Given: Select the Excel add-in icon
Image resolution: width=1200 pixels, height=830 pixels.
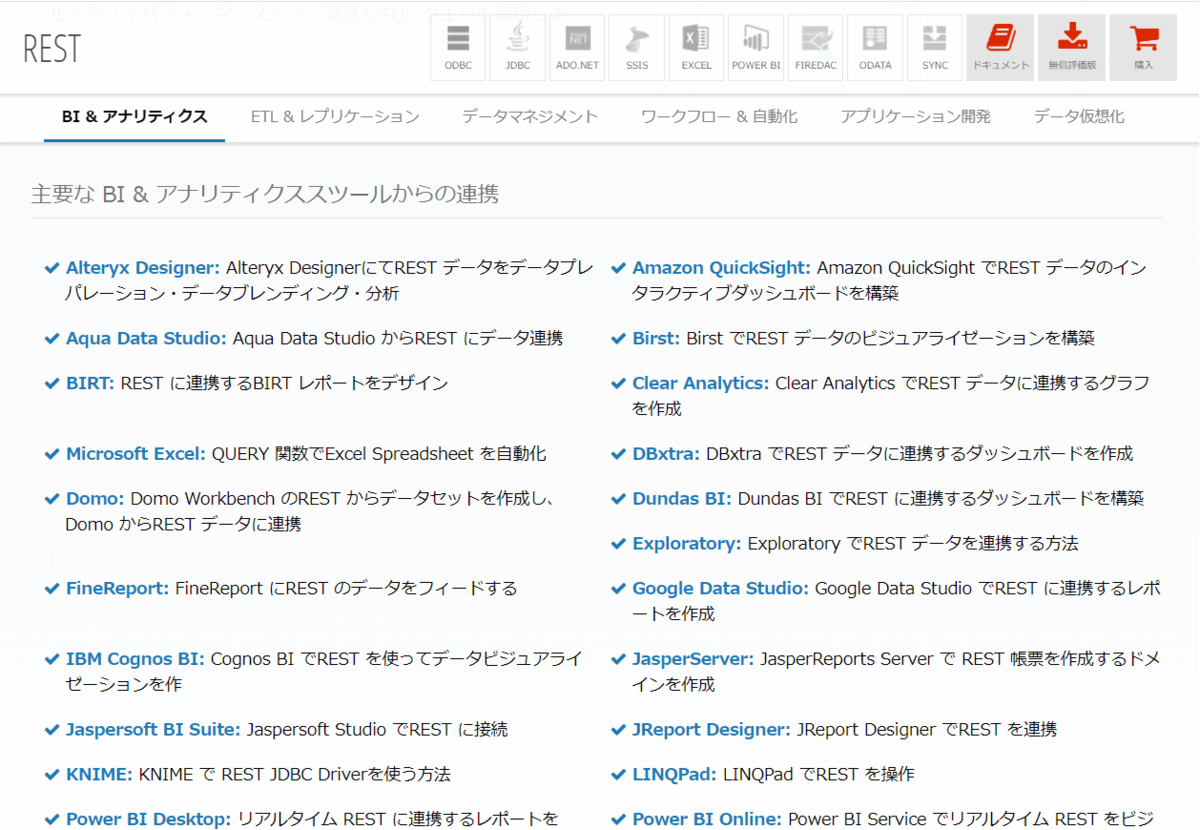Looking at the screenshot, I should click(696, 48).
